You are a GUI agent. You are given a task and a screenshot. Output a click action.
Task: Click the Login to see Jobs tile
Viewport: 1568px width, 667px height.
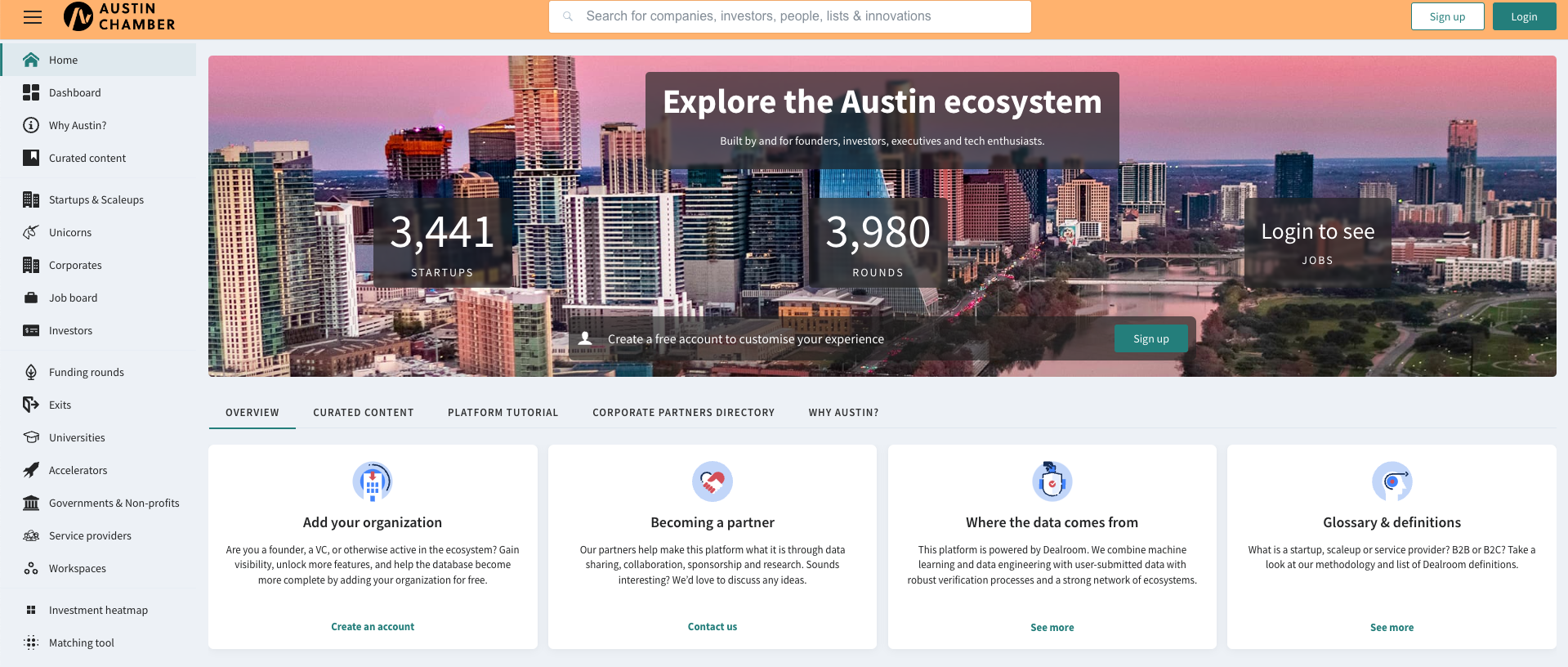tap(1318, 243)
